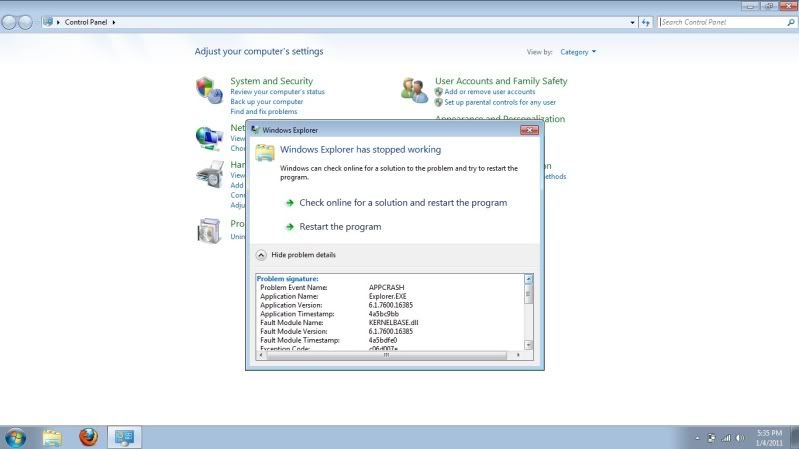Viewport: 799px width, 449px height.
Task: Open System and Security heading link
Action: point(271,81)
